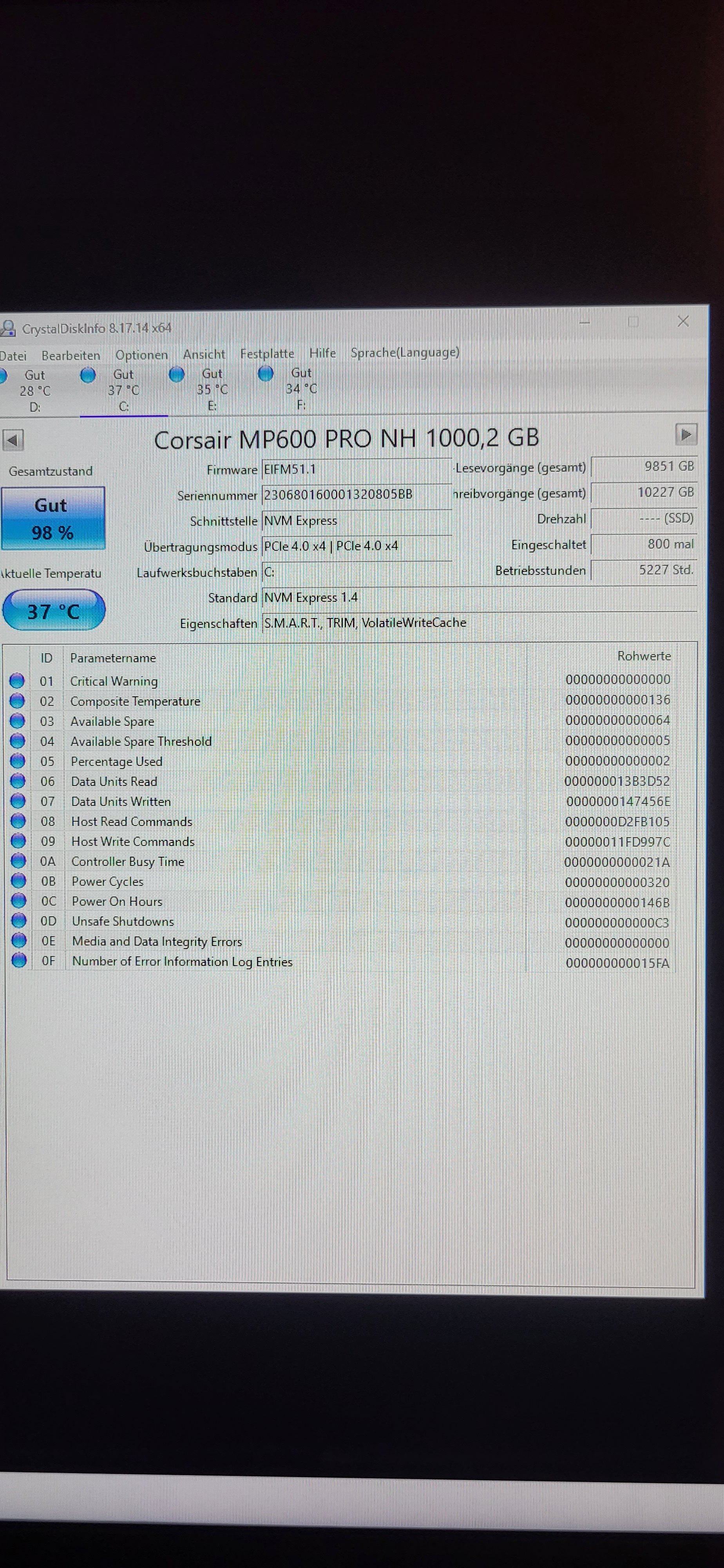Open the Festplatte menu
Screen dimensions: 724x1568
click(x=266, y=354)
